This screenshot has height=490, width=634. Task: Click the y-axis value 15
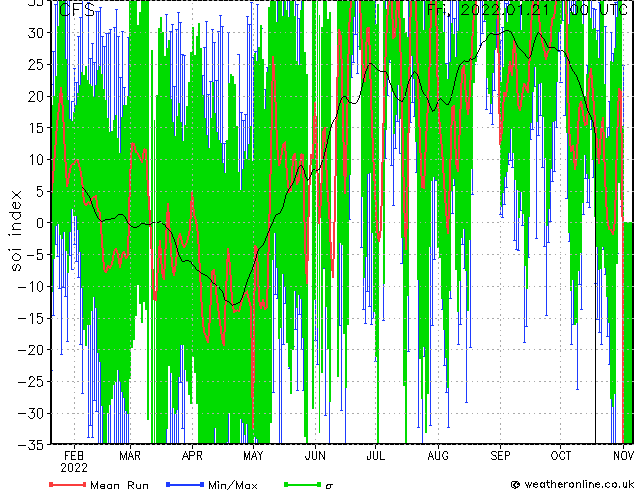point(36,128)
